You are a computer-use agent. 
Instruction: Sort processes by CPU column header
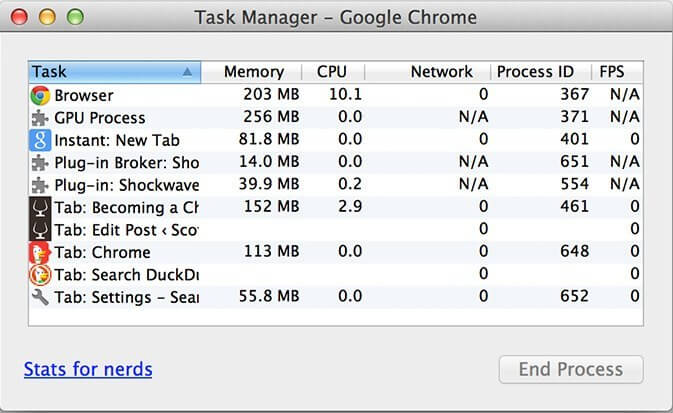[331, 72]
